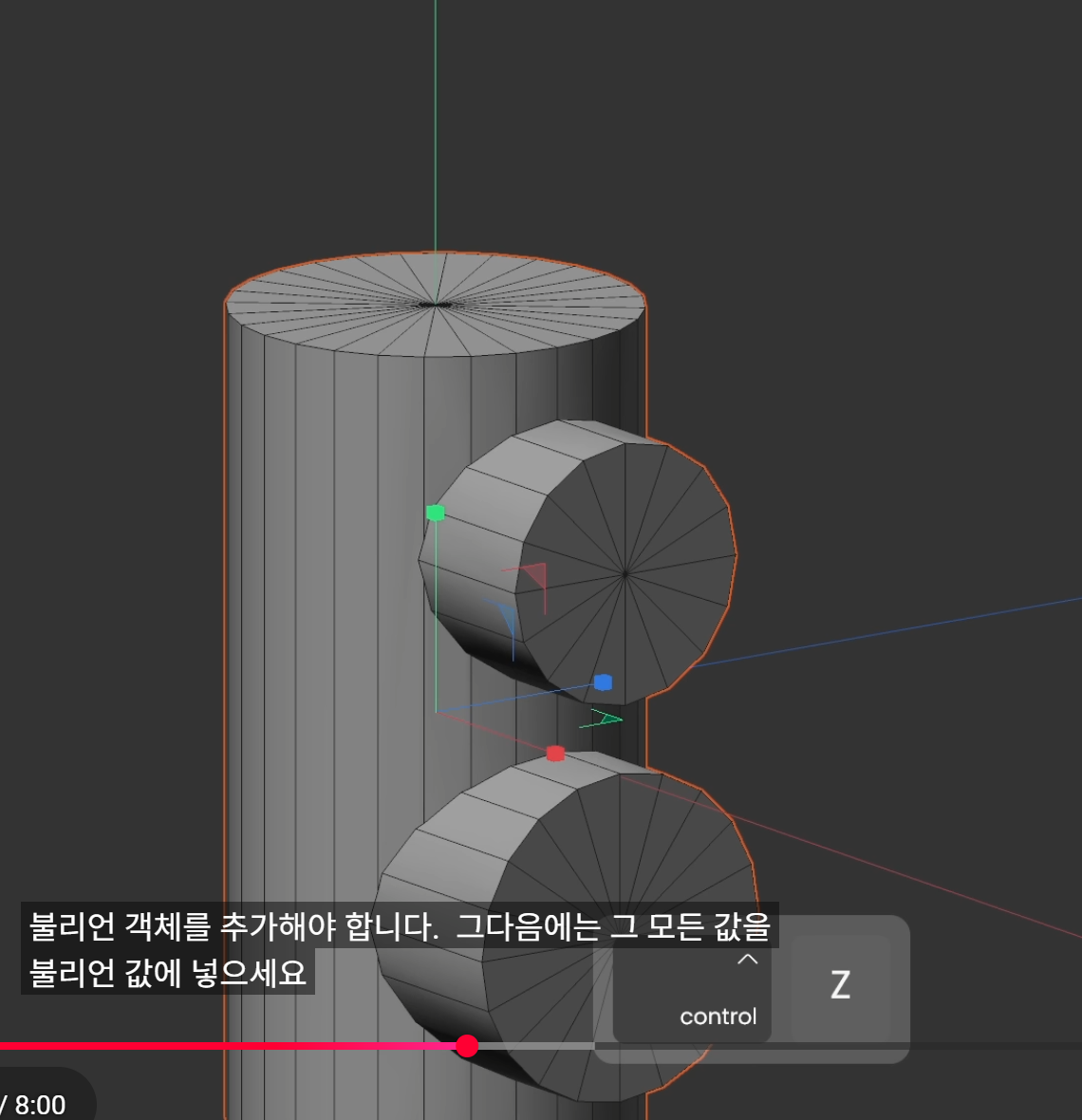Screen dimensions: 1082x1120
Task: Click the green plane-constraint gizmo arrow
Action: 605,719
